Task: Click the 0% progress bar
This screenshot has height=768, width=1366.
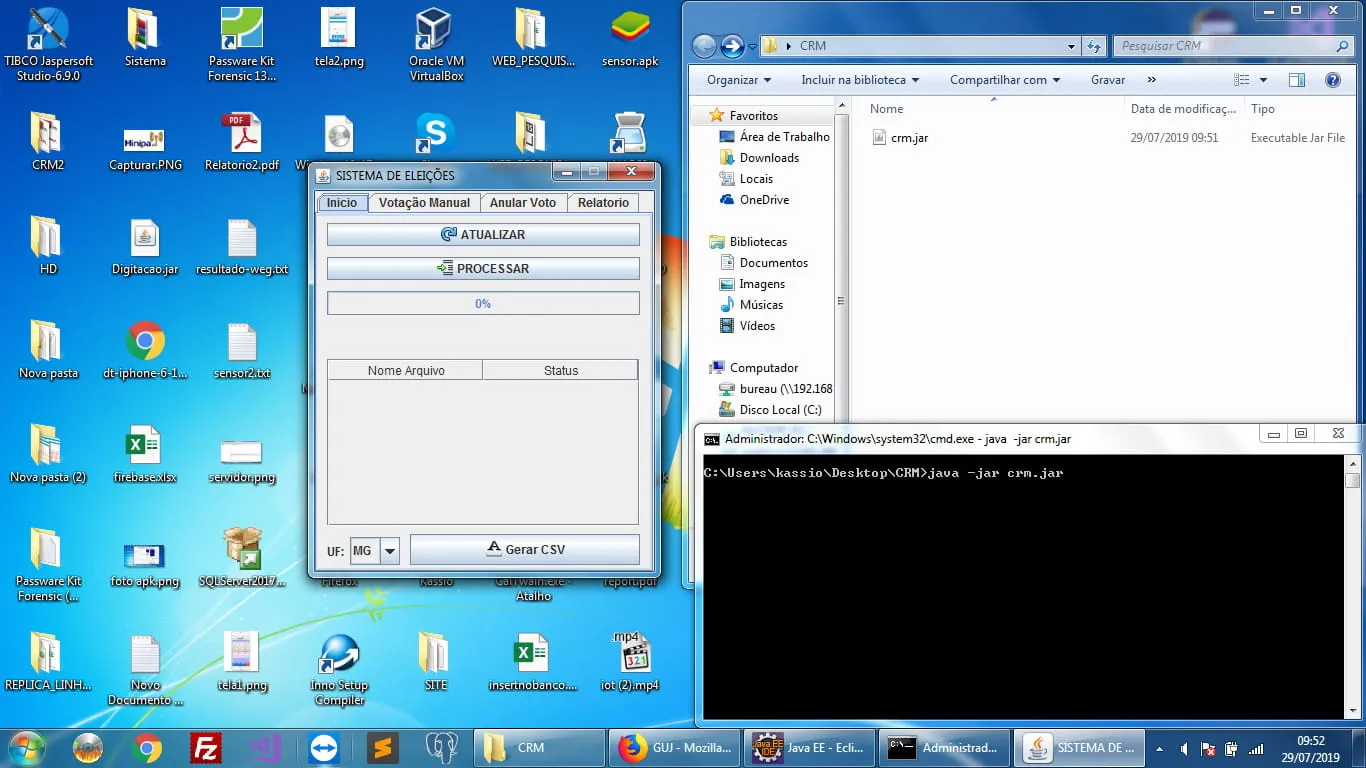Action: (x=483, y=303)
